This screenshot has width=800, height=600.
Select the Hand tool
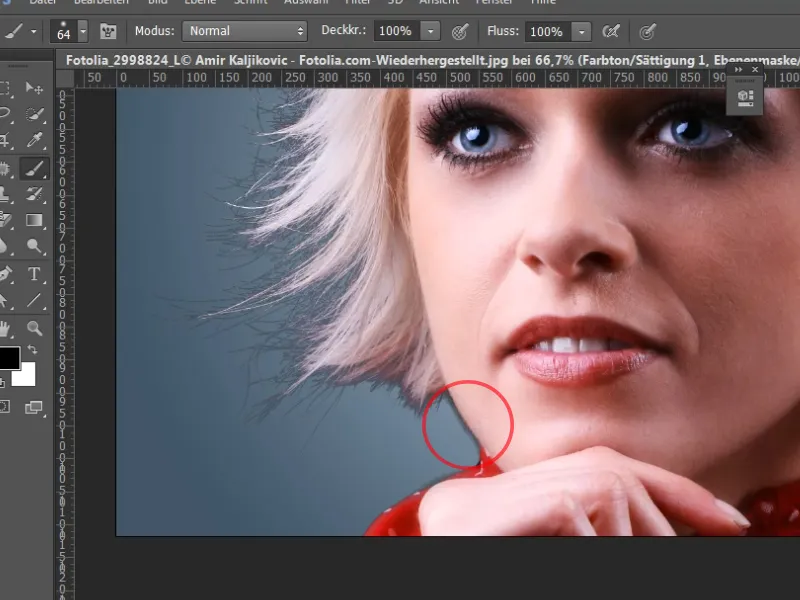5,328
